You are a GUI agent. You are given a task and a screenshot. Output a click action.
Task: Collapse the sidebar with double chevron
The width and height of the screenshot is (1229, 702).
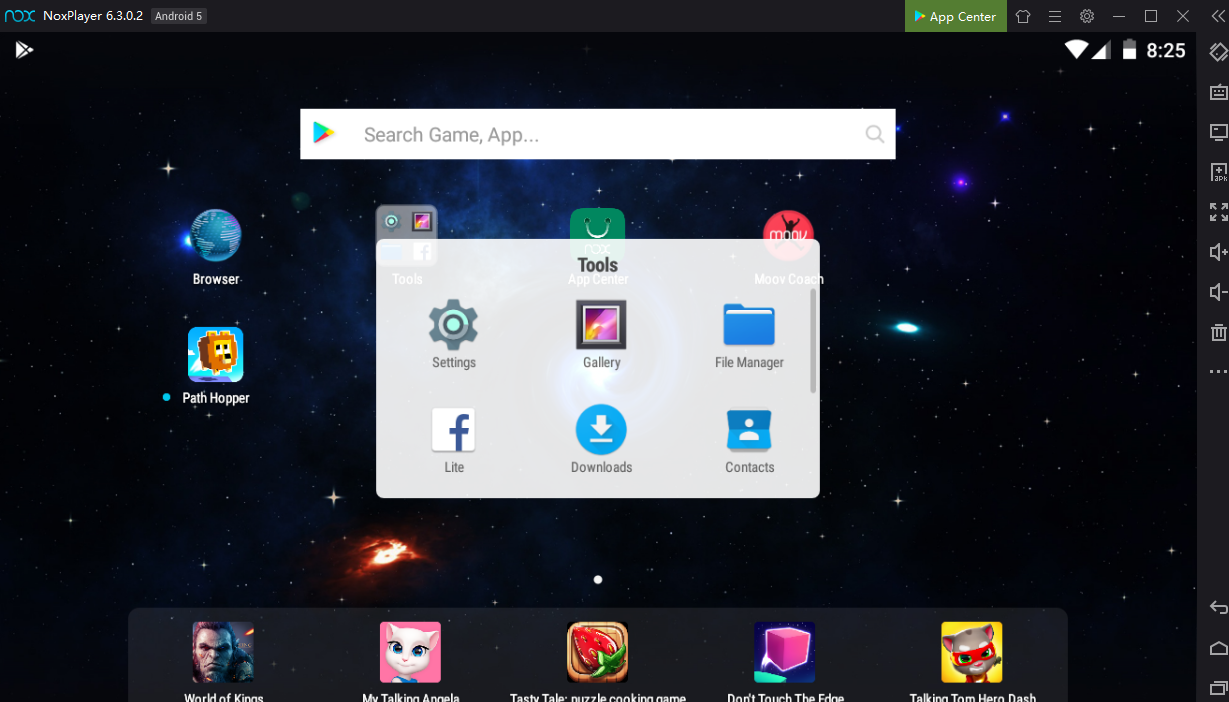pyautogui.click(x=1216, y=16)
